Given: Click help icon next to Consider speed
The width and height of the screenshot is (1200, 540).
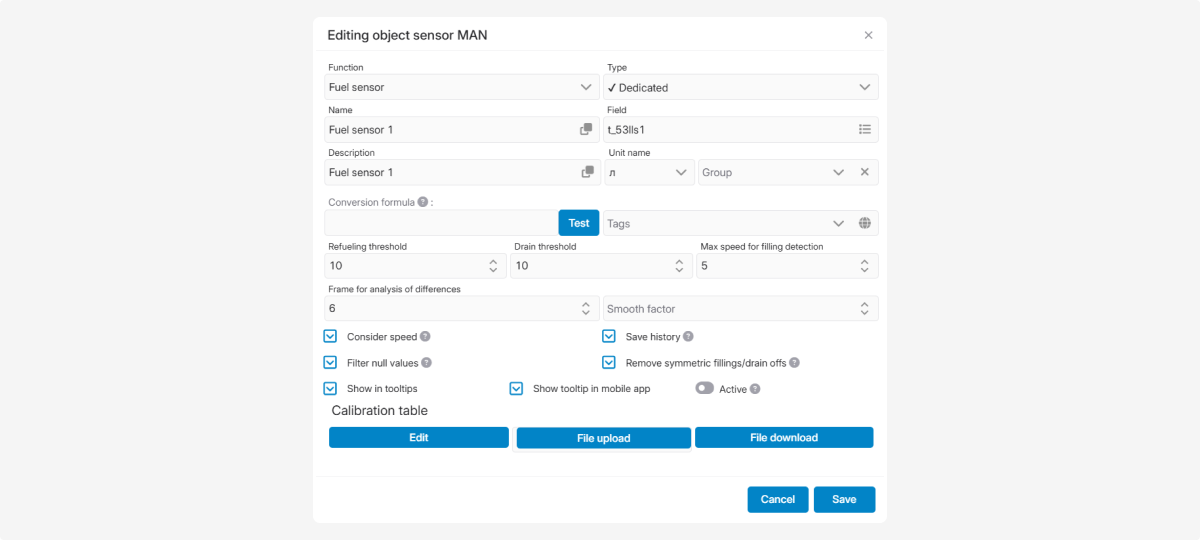Looking at the screenshot, I should pyautogui.click(x=425, y=337).
